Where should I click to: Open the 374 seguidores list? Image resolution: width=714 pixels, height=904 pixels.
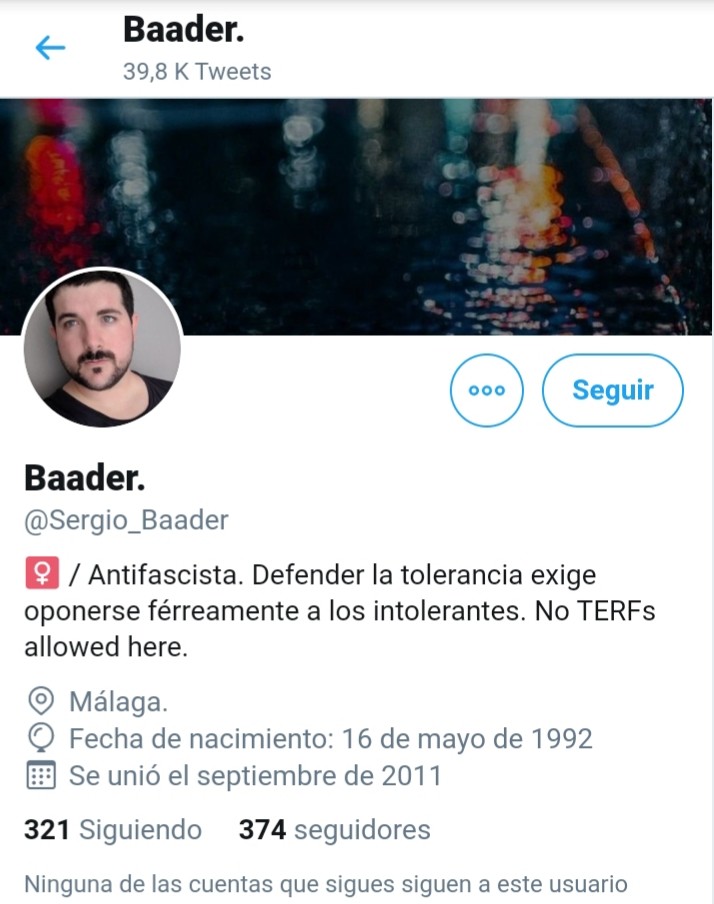[335, 830]
